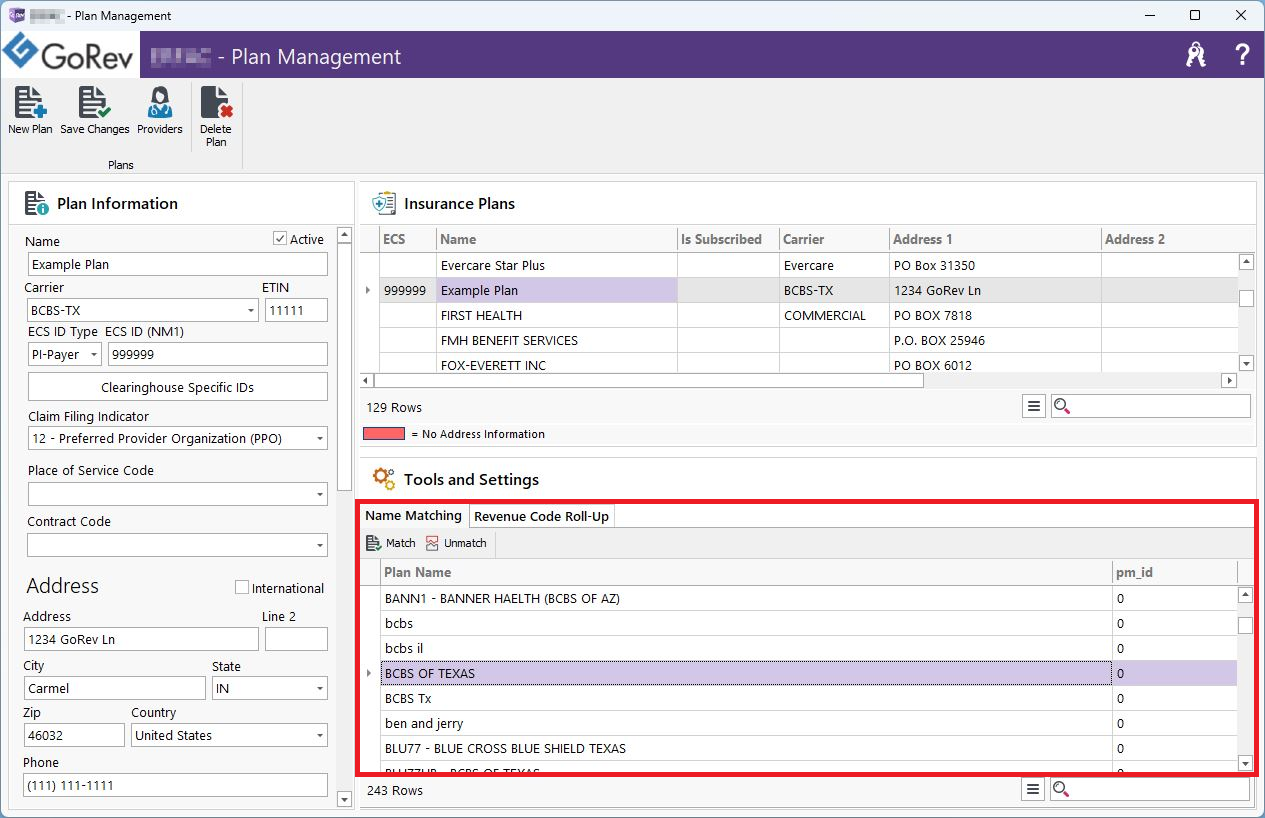Switch to Name Matching tab
Viewport: 1265px width, 818px height.
(x=413, y=516)
